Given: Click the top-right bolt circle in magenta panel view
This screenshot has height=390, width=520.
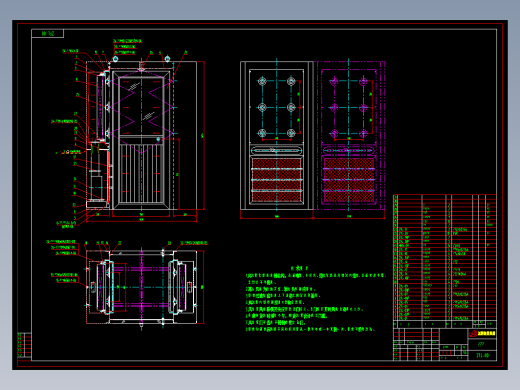Looking at the screenshot, I should tap(363, 81).
